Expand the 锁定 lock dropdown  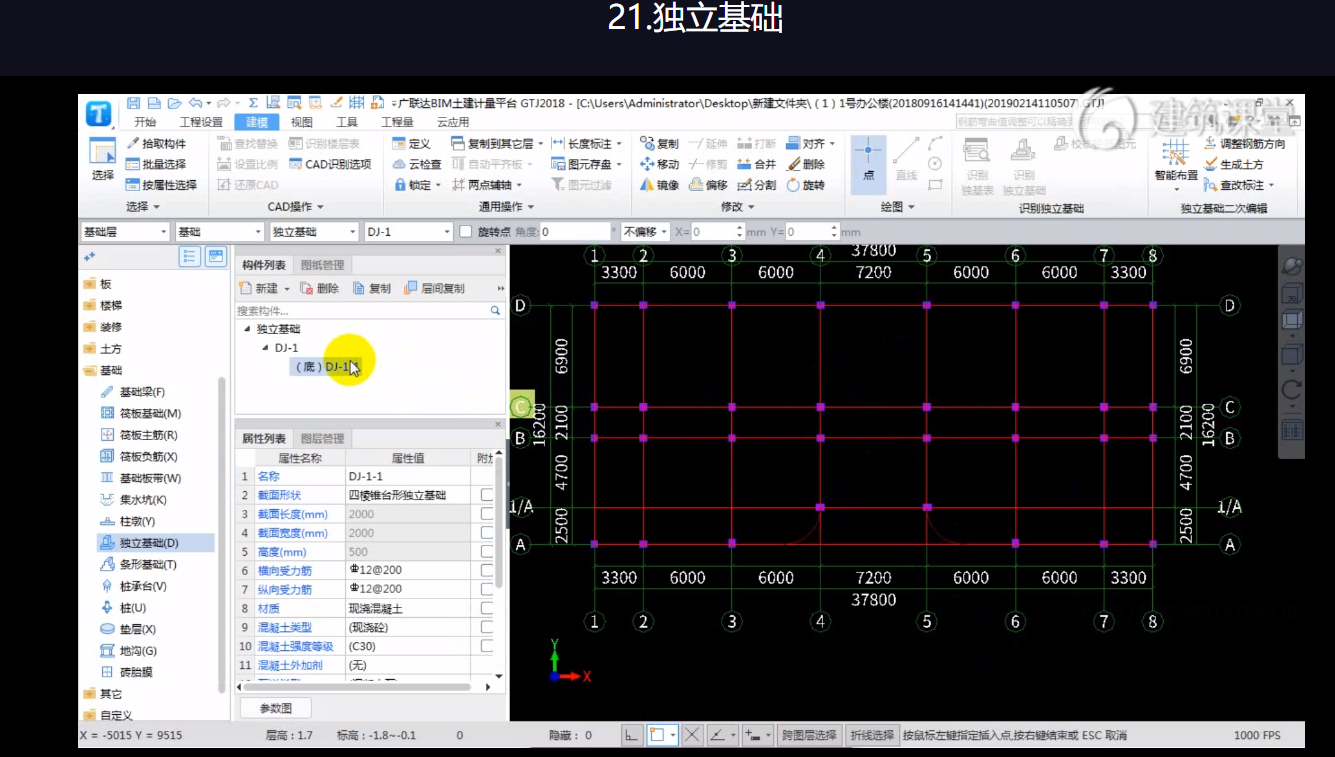tap(436, 185)
